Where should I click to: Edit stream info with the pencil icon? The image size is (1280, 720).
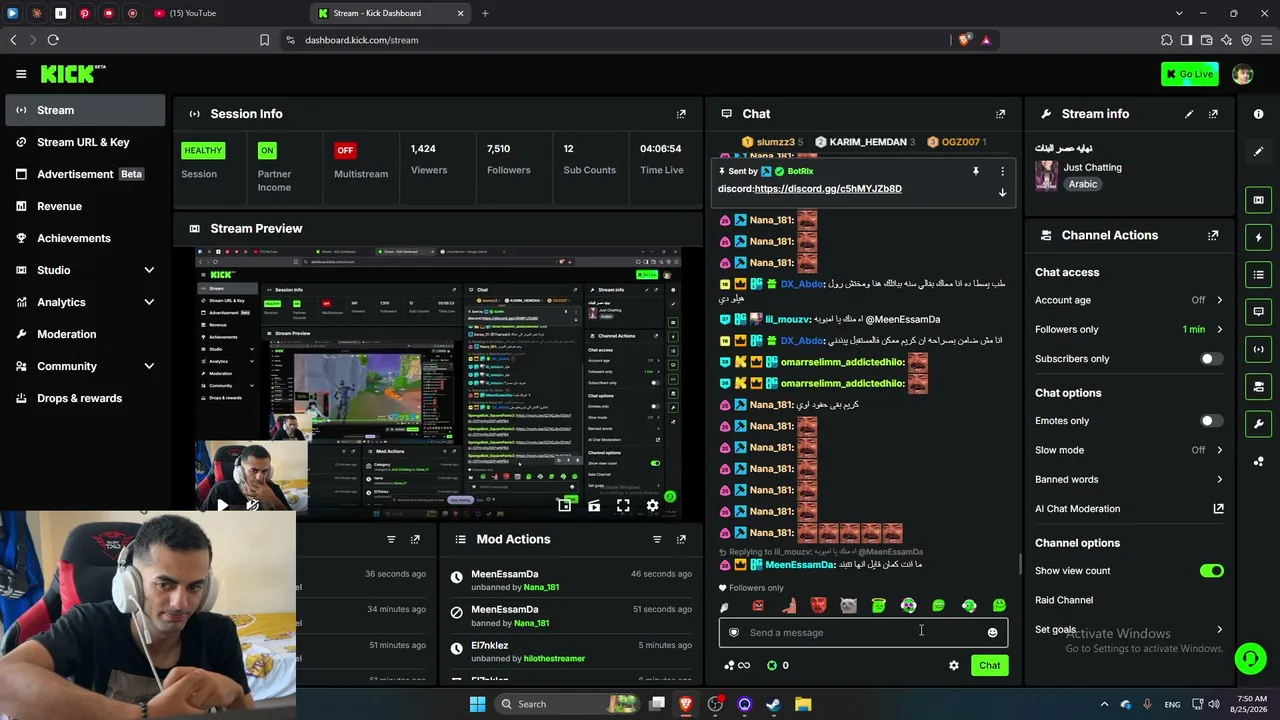pos(1189,114)
